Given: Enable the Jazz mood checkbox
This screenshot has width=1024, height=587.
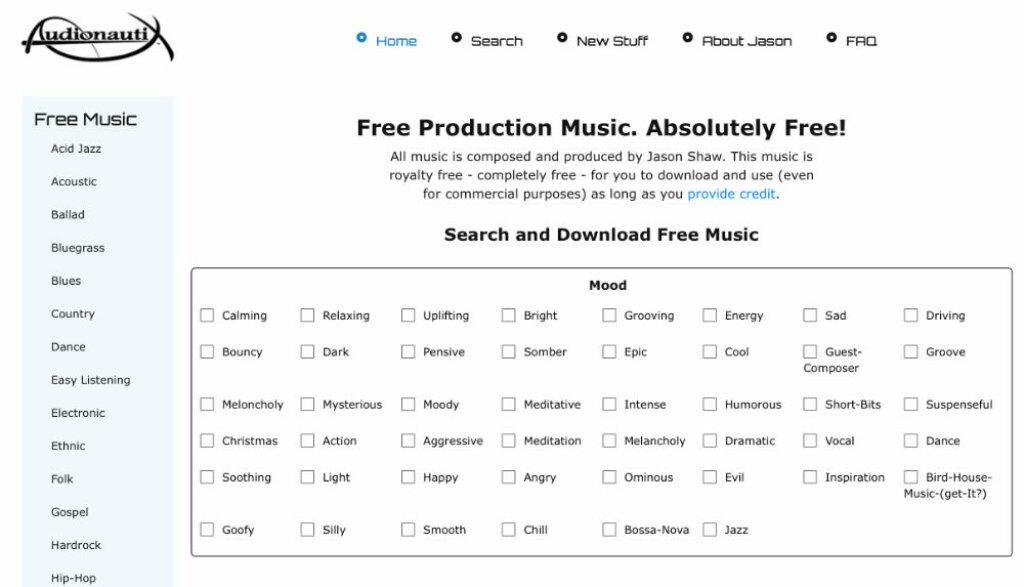Looking at the screenshot, I should 709,529.
